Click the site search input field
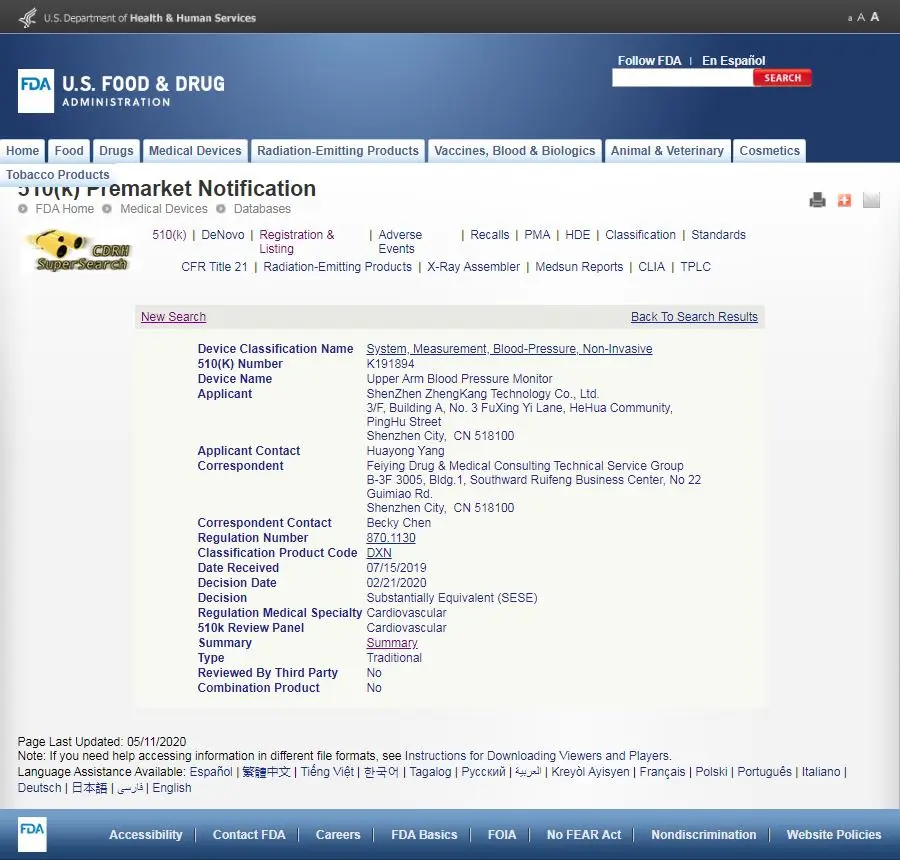The width and height of the screenshot is (900, 860). pyautogui.click(x=682, y=78)
